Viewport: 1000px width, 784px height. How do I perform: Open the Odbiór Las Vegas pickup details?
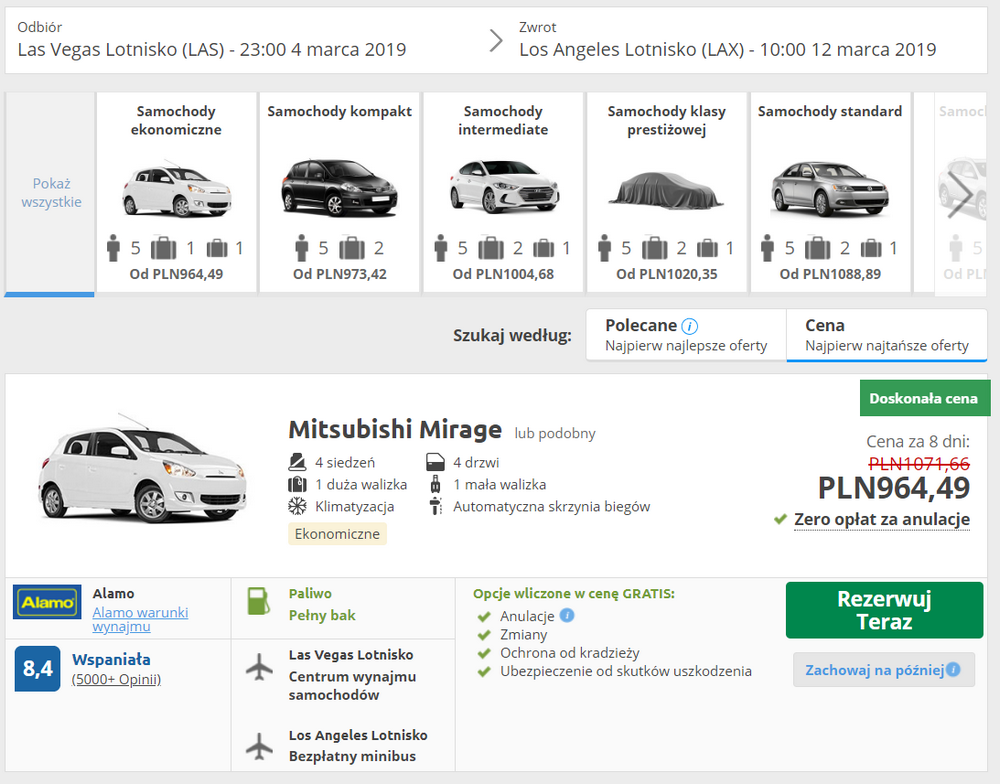point(212,40)
